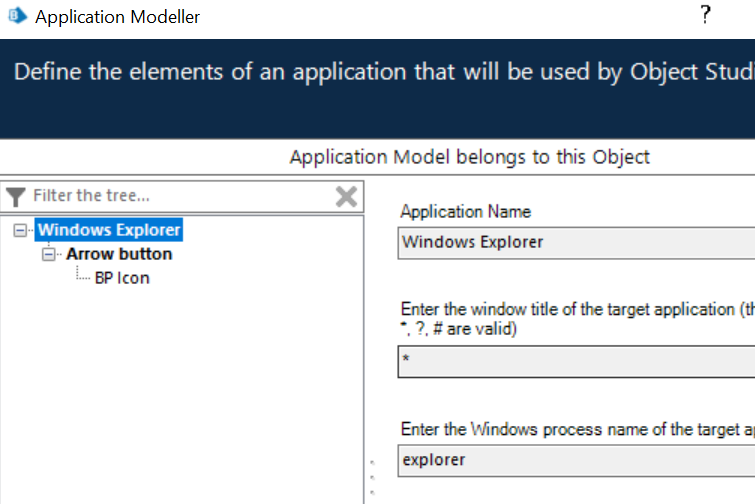Collapse the Arrow button tree node
755x504 pixels.
pos(48,254)
